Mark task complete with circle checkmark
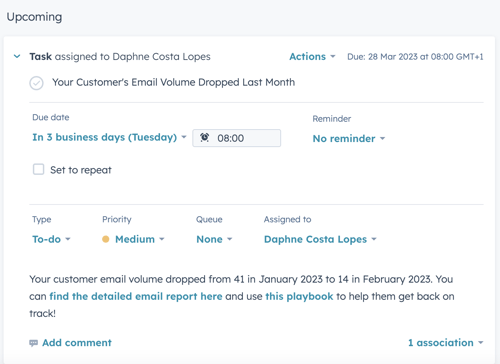The image size is (500, 364). coord(36,83)
